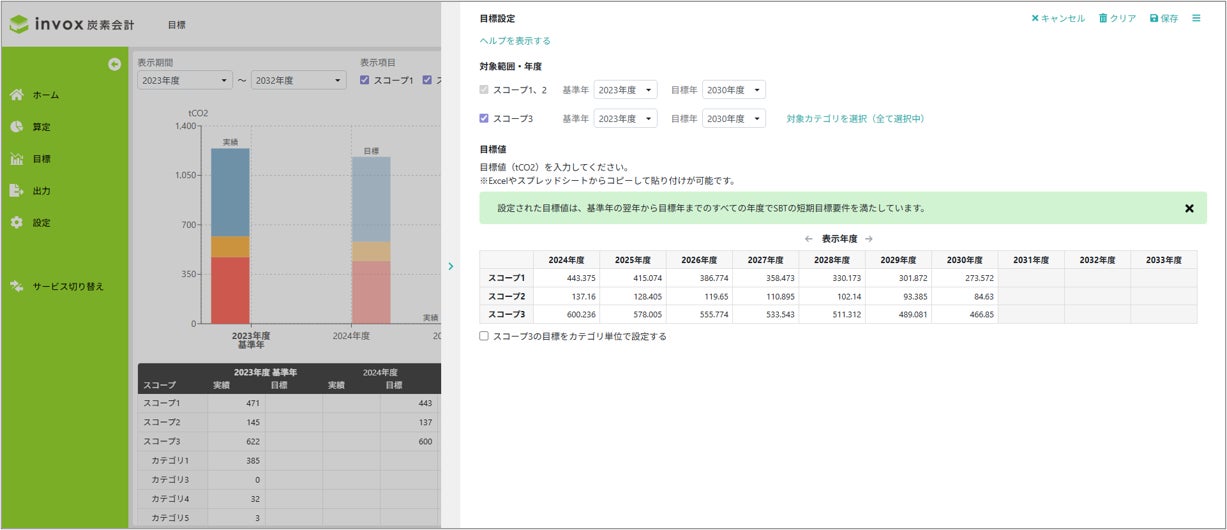Click the red segment of 2023年度 bar
The image size is (1227, 530).
(230, 290)
